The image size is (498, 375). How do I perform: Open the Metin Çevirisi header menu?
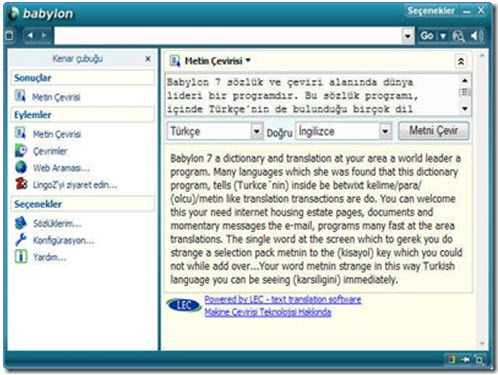coord(214,61)
